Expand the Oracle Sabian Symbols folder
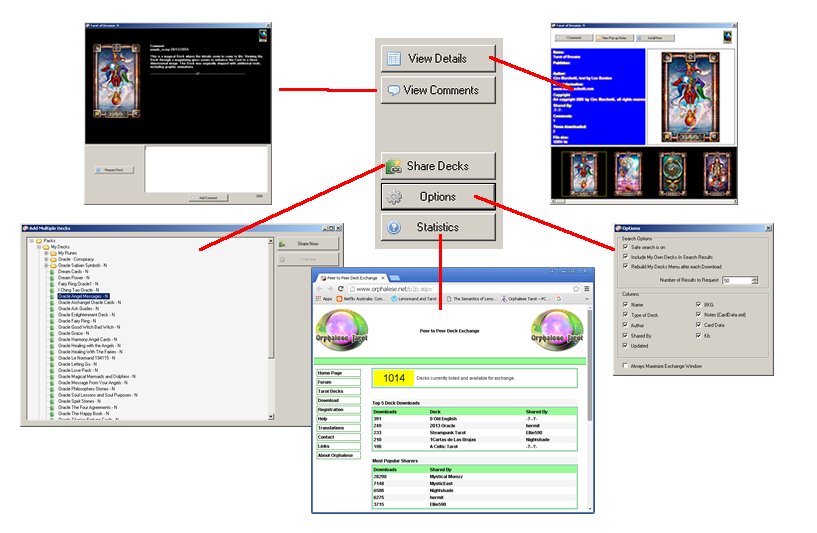 point(46,265)
